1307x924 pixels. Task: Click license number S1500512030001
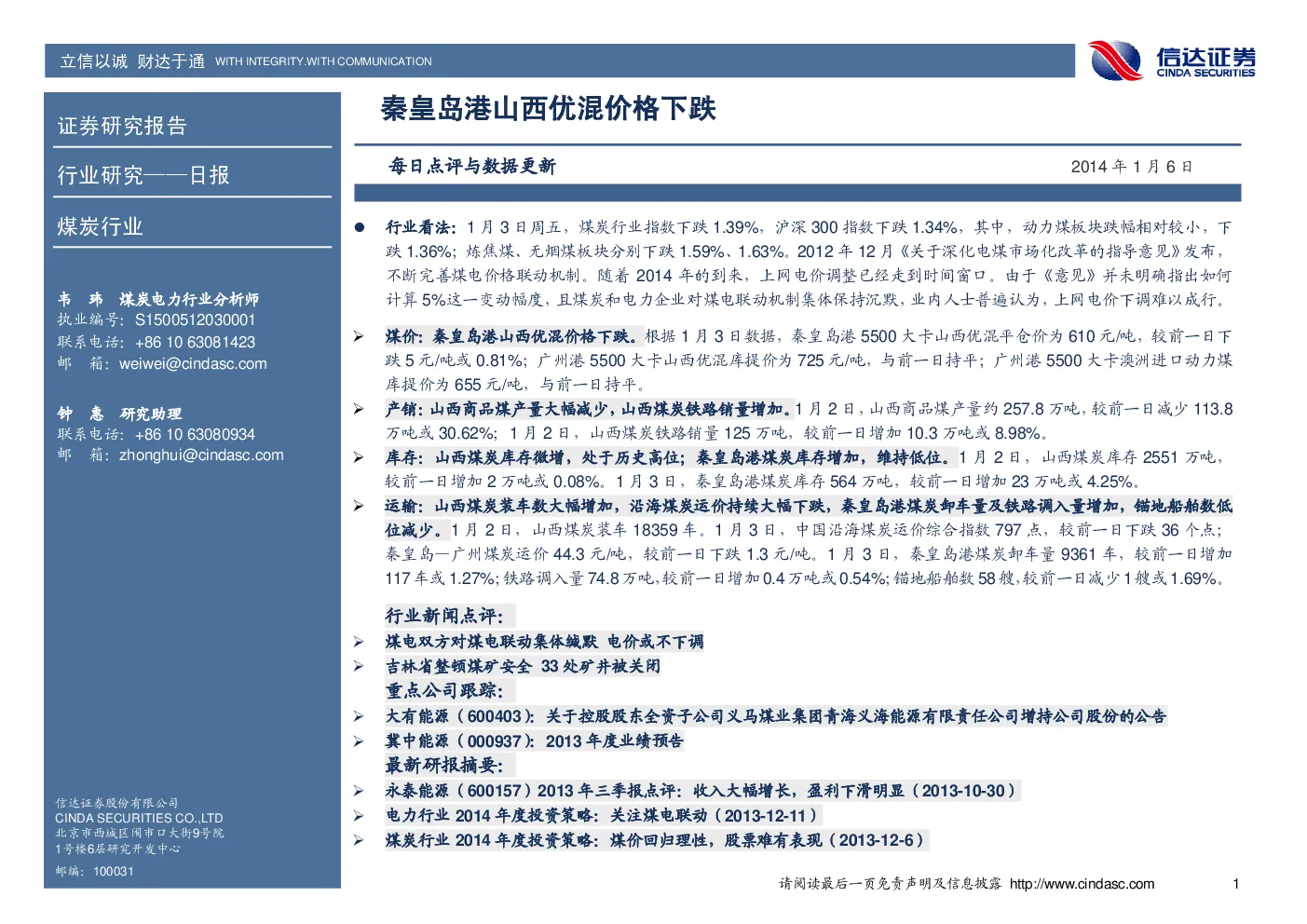[195, 319]
